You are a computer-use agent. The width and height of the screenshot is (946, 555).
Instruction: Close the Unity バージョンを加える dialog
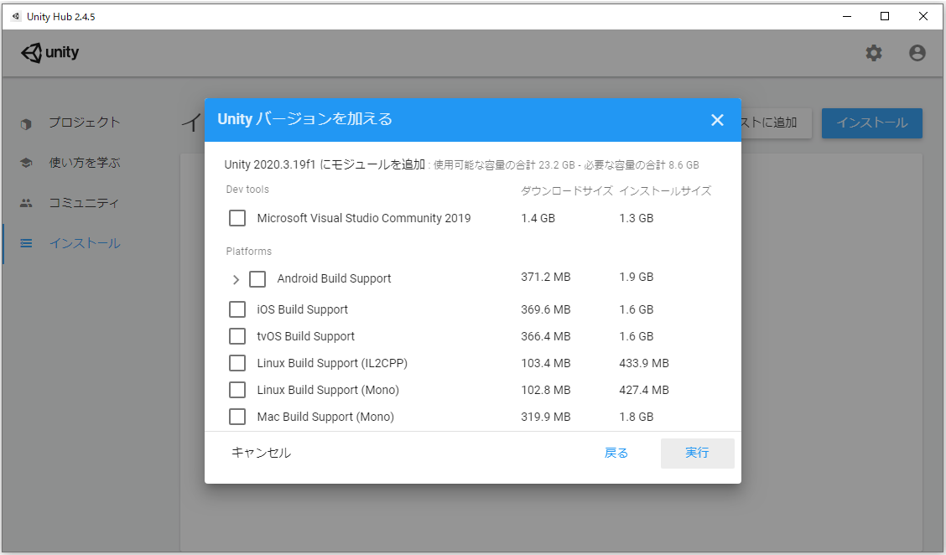pyautogui.click(x=717, y=120)
